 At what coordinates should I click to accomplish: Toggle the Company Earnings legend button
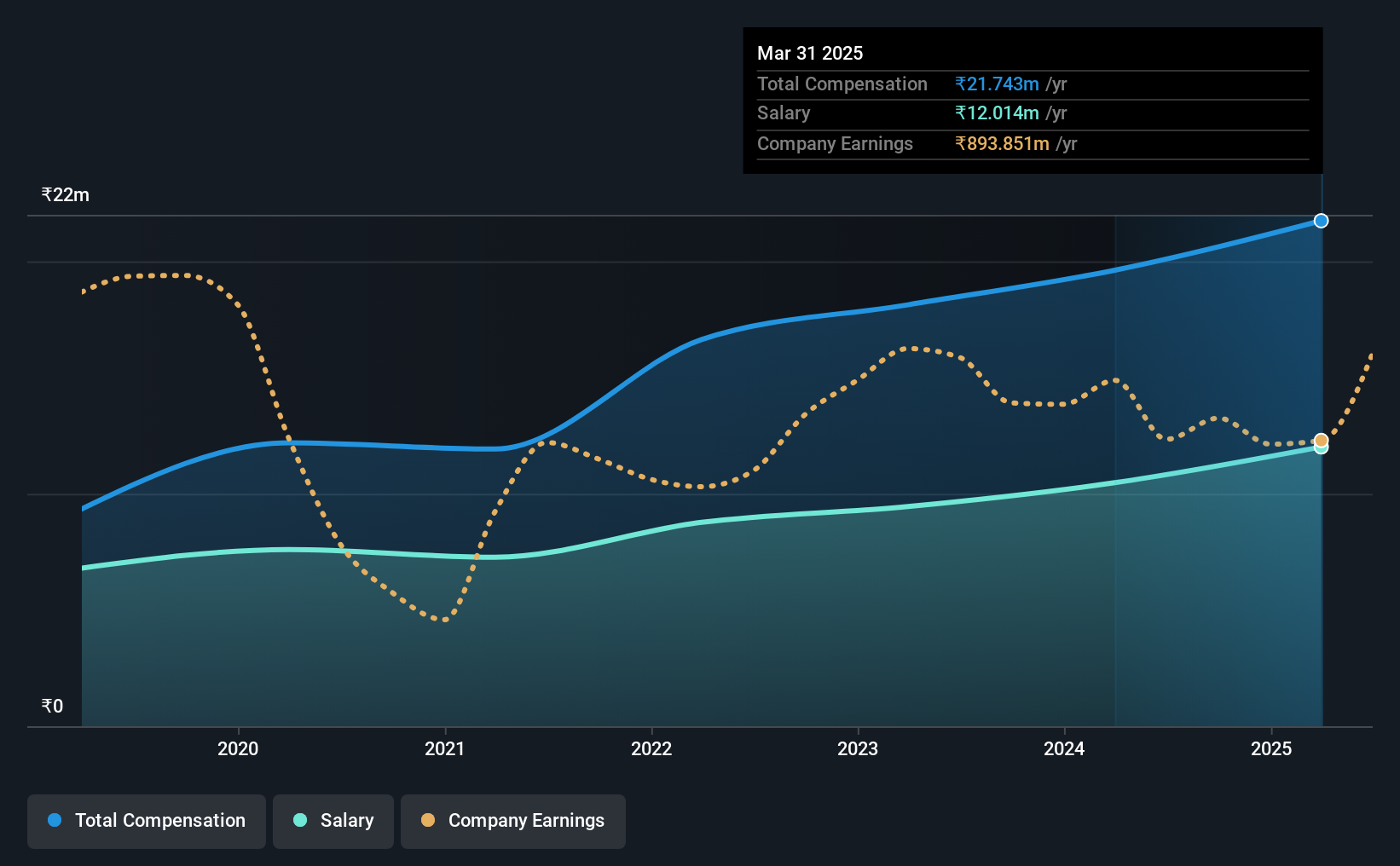512,821
